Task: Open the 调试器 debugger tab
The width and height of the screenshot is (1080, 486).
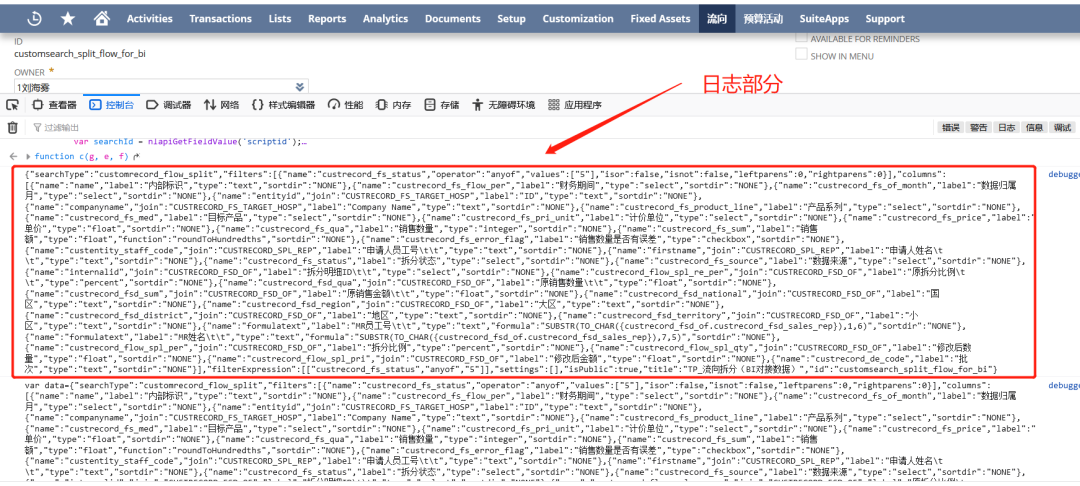Action: [x=169, y=105]
